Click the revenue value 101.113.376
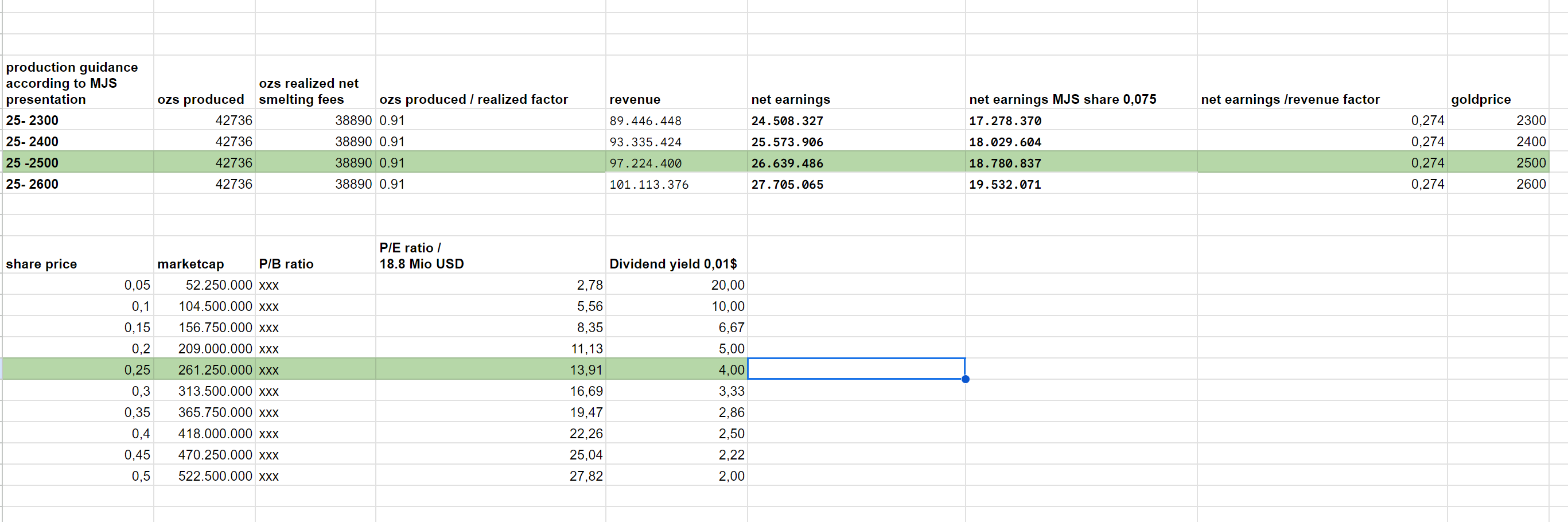This screenshot has width=1568, height=522. click(649, 184)
